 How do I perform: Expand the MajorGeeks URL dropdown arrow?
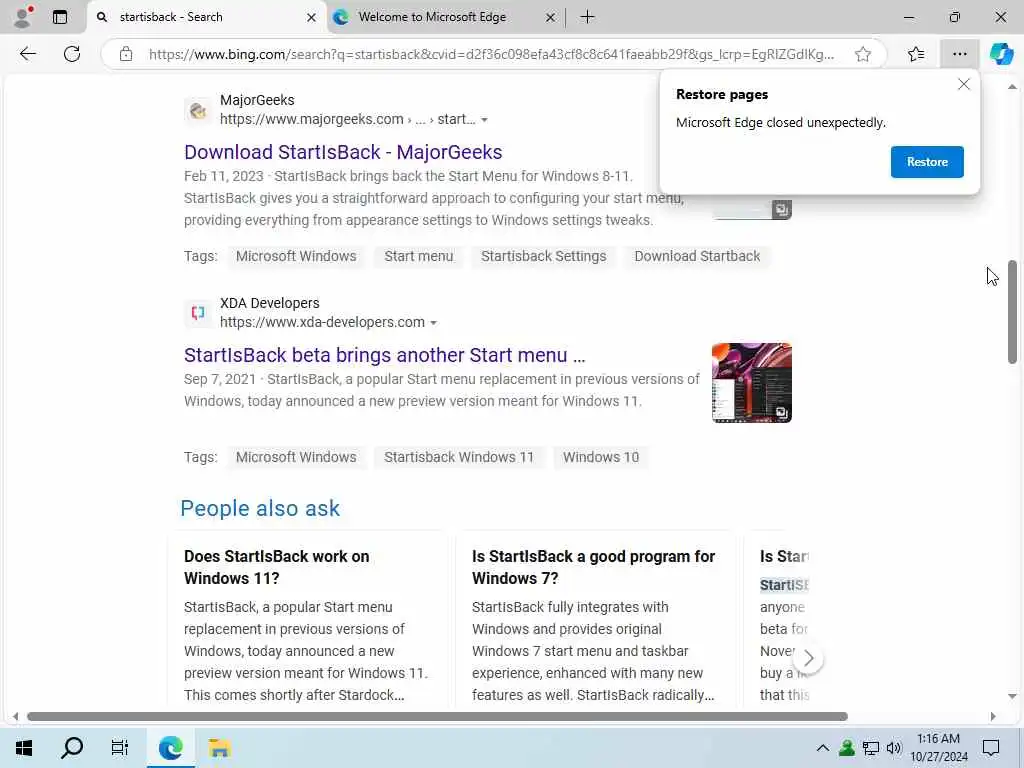(x=484, y=120)
